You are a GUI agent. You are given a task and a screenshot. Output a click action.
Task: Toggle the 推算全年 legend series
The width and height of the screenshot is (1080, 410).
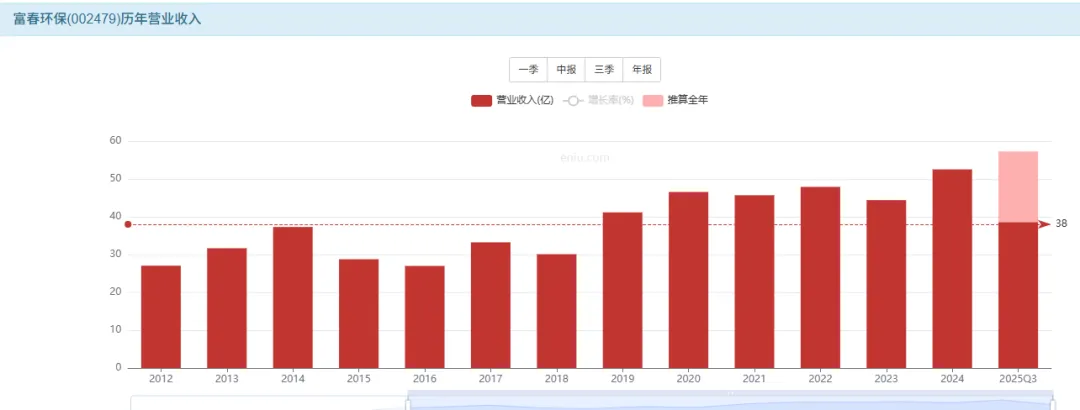point(676,101)
